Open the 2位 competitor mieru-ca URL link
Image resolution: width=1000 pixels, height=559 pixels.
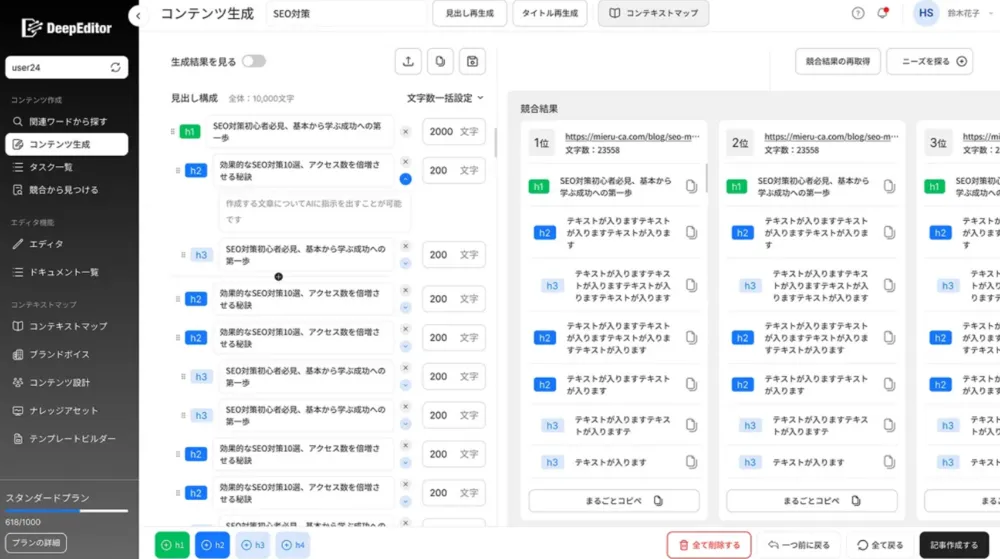831,136
